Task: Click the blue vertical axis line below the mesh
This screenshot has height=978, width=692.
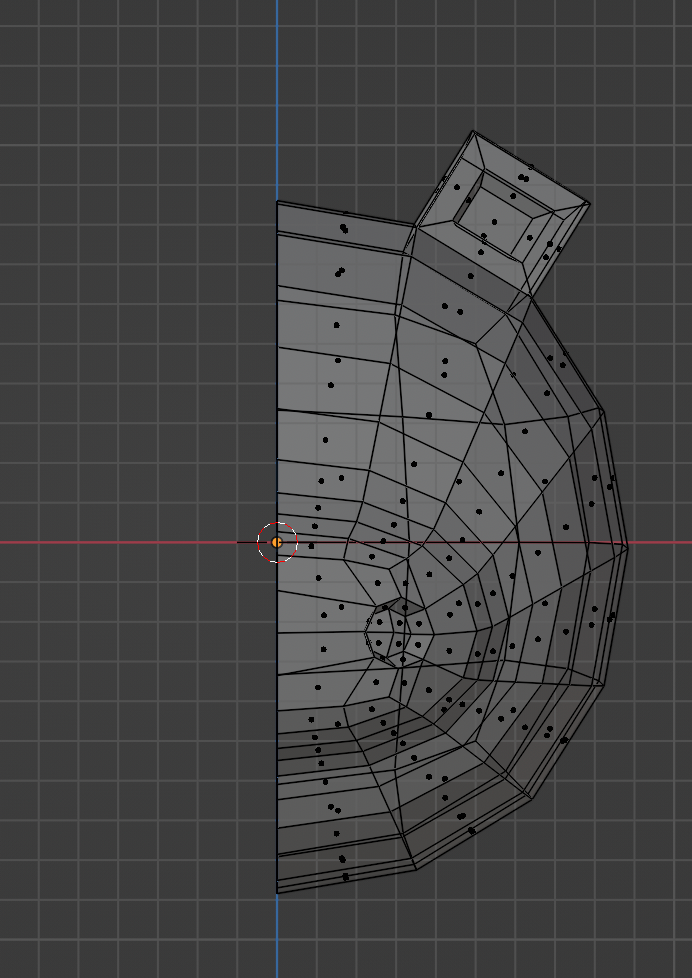Action: pos(277,935)
